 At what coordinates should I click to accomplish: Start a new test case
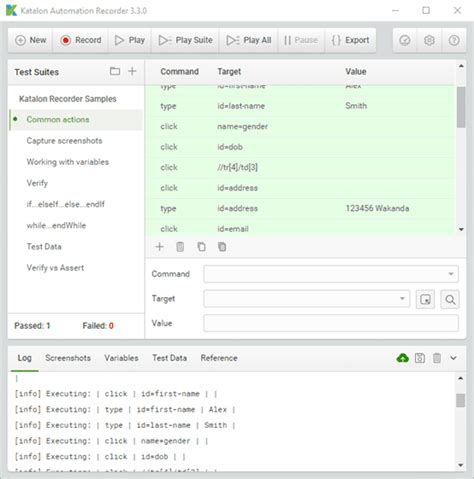(x=30, y=40)
